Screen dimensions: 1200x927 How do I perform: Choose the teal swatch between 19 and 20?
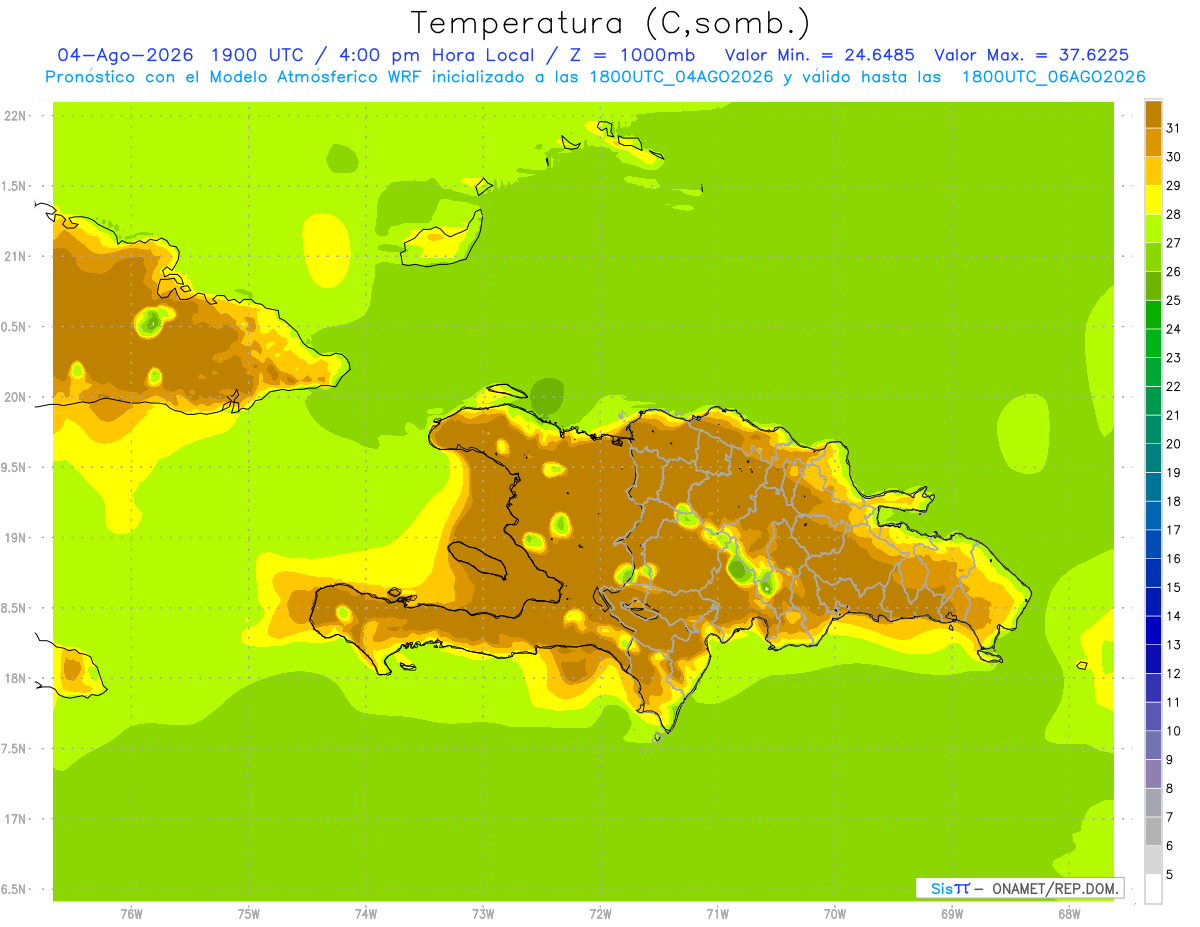[x=1153, y=458]
